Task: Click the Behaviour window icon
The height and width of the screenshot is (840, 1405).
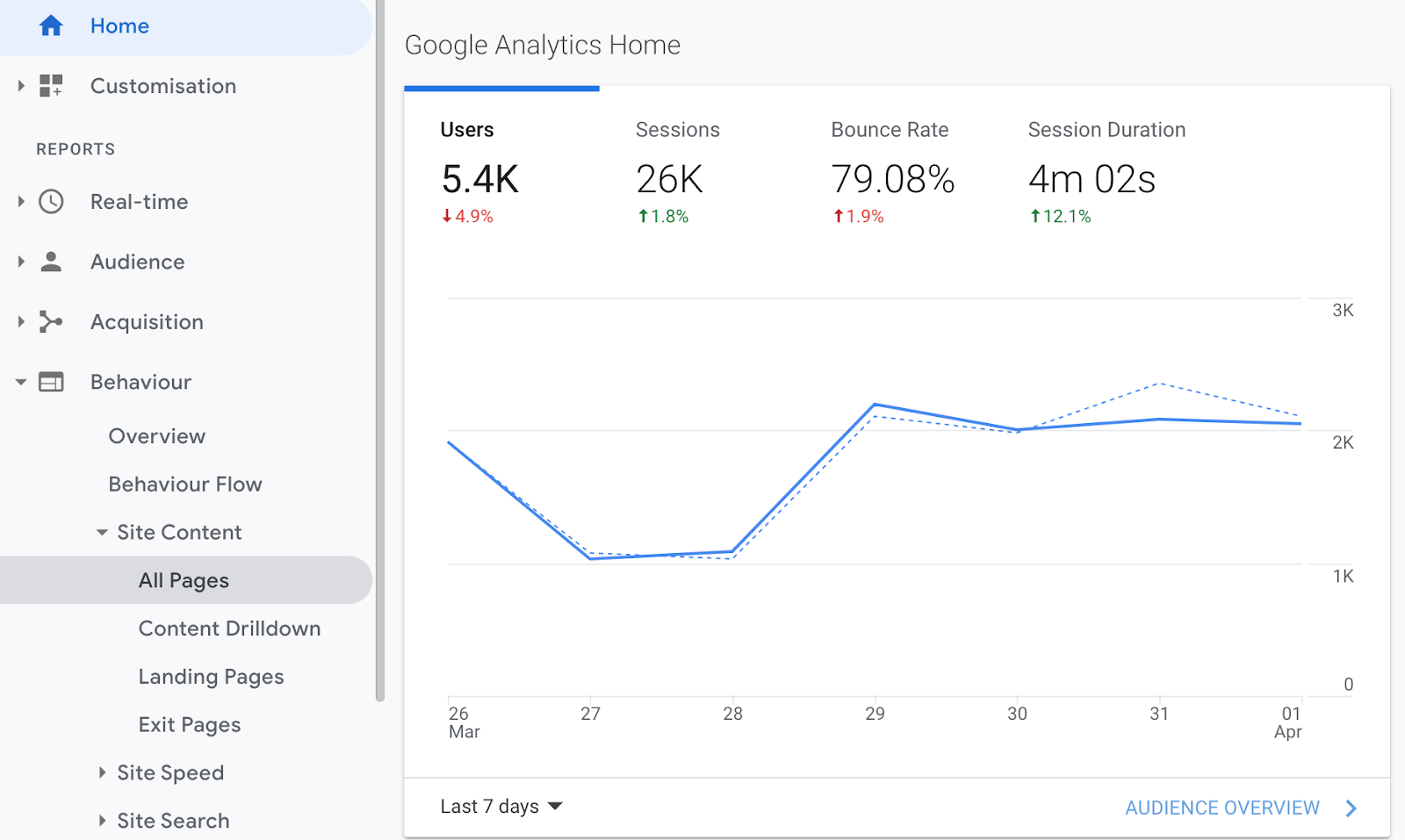Action: 51,382
